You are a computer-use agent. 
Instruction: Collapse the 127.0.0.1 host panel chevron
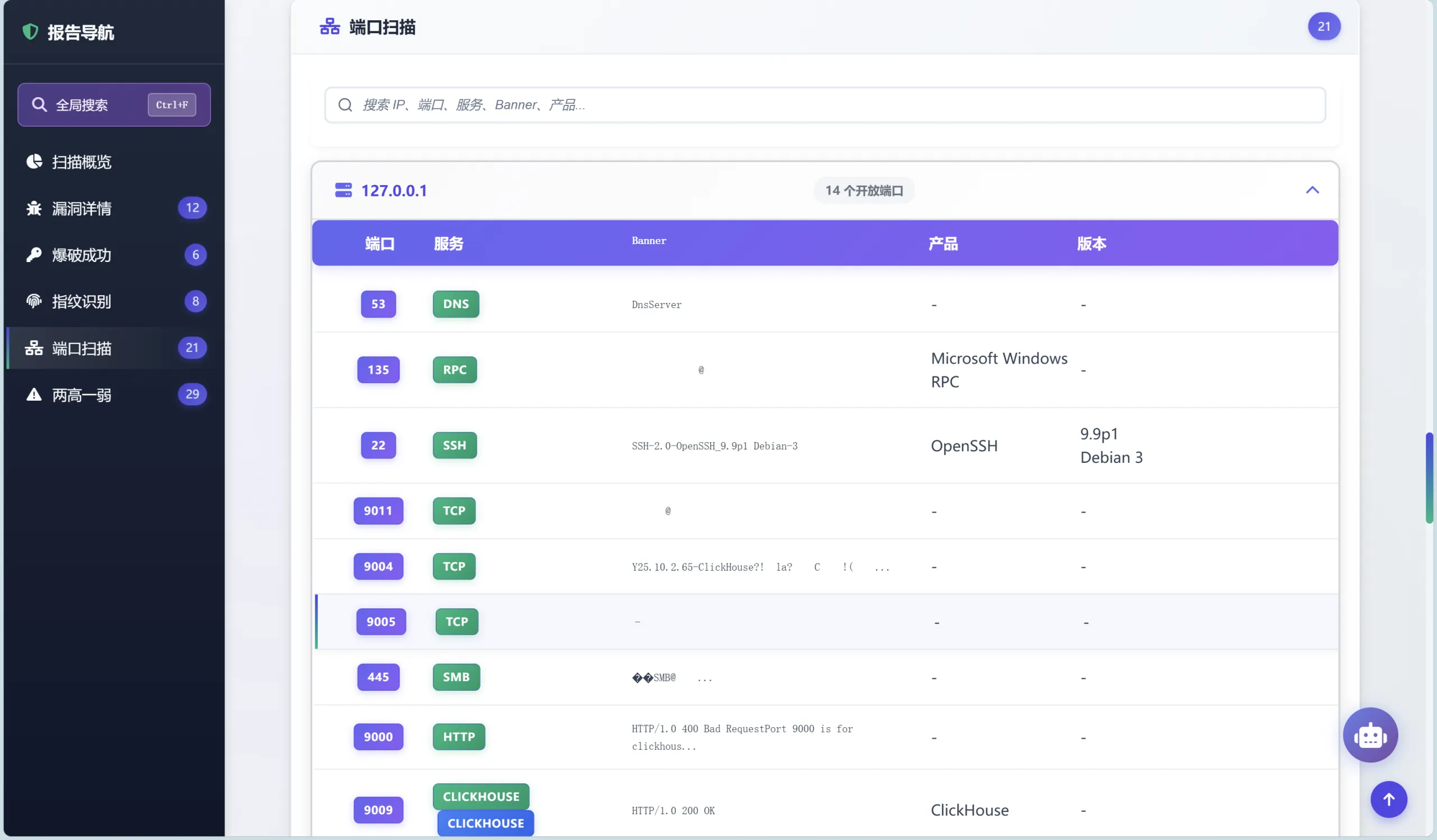click(x=1314, y=190)
